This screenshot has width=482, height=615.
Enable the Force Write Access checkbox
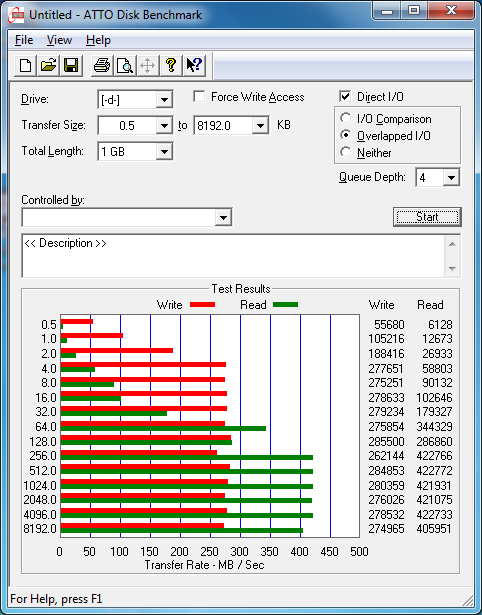(x=199, y=96)
